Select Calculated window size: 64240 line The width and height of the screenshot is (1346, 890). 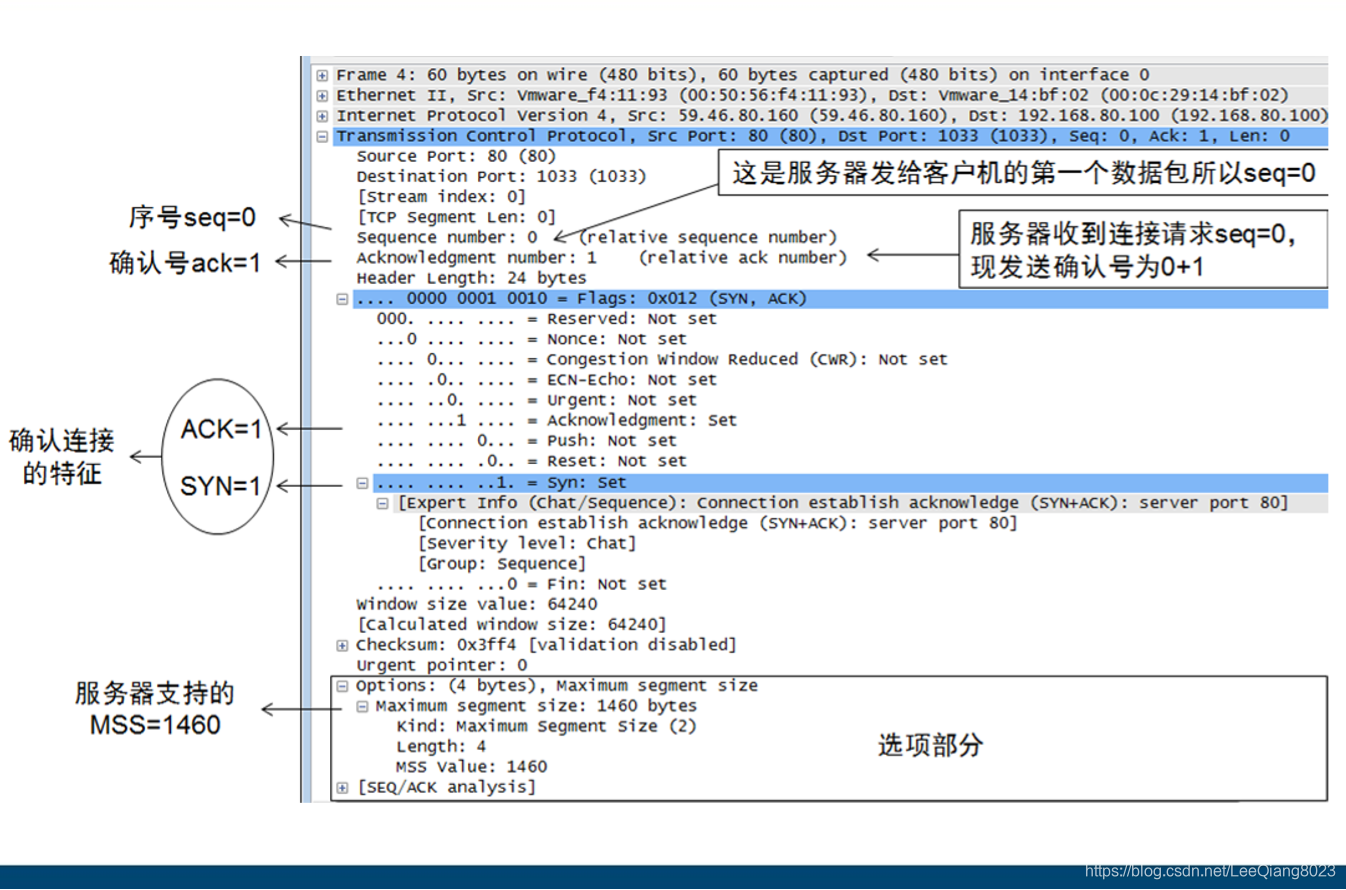[x=511, y=625]
